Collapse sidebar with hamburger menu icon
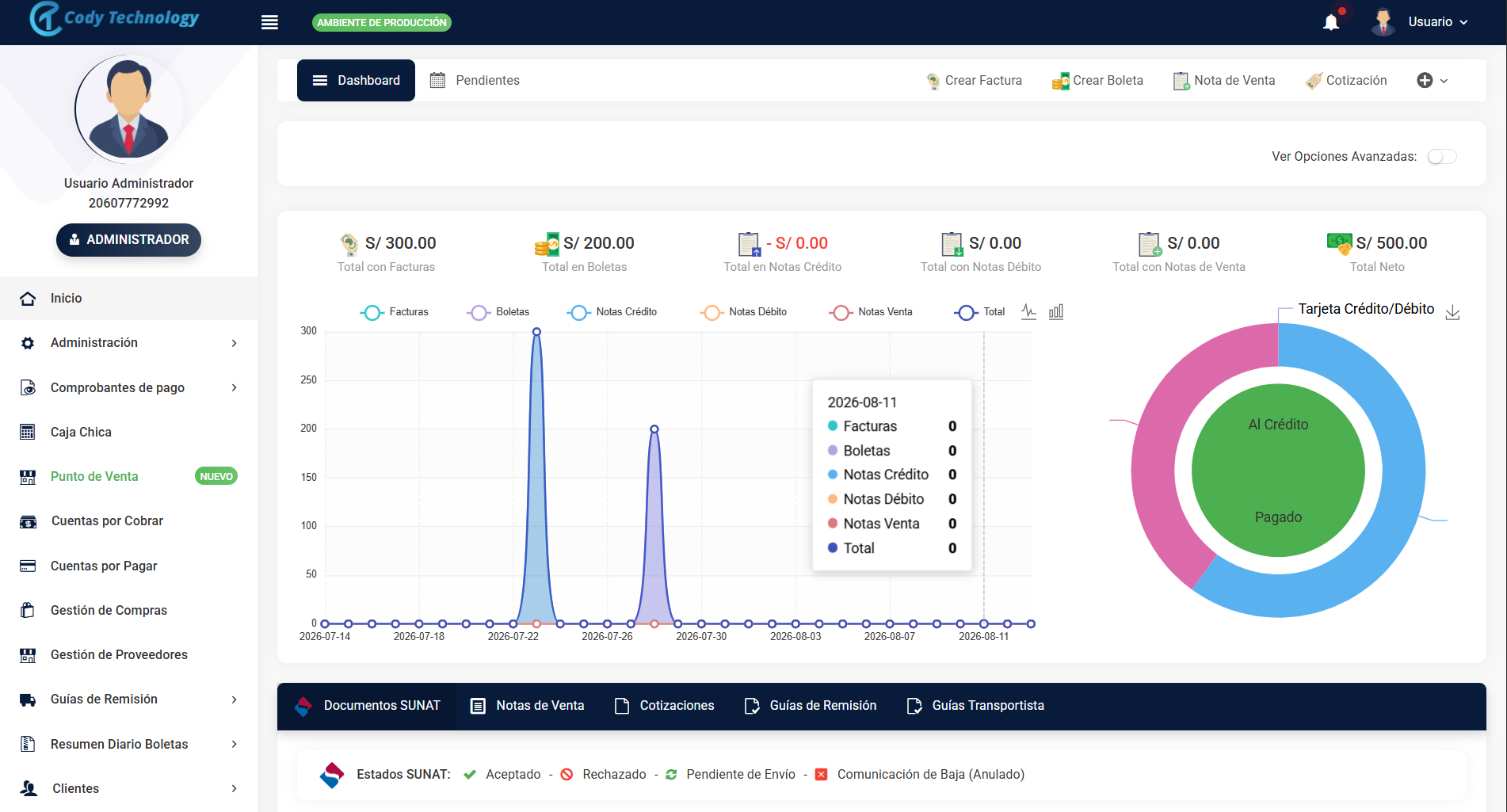The width and height of the screenshot is (1507, 812). click(x=269, y=22)
